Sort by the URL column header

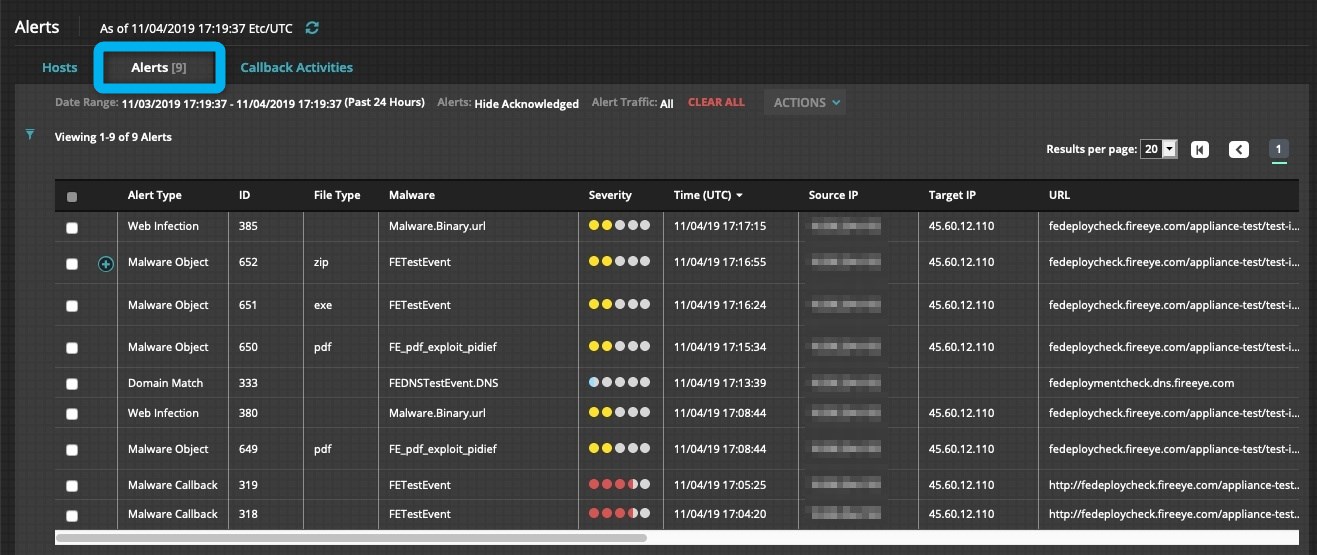click(x=1059, y=195)
